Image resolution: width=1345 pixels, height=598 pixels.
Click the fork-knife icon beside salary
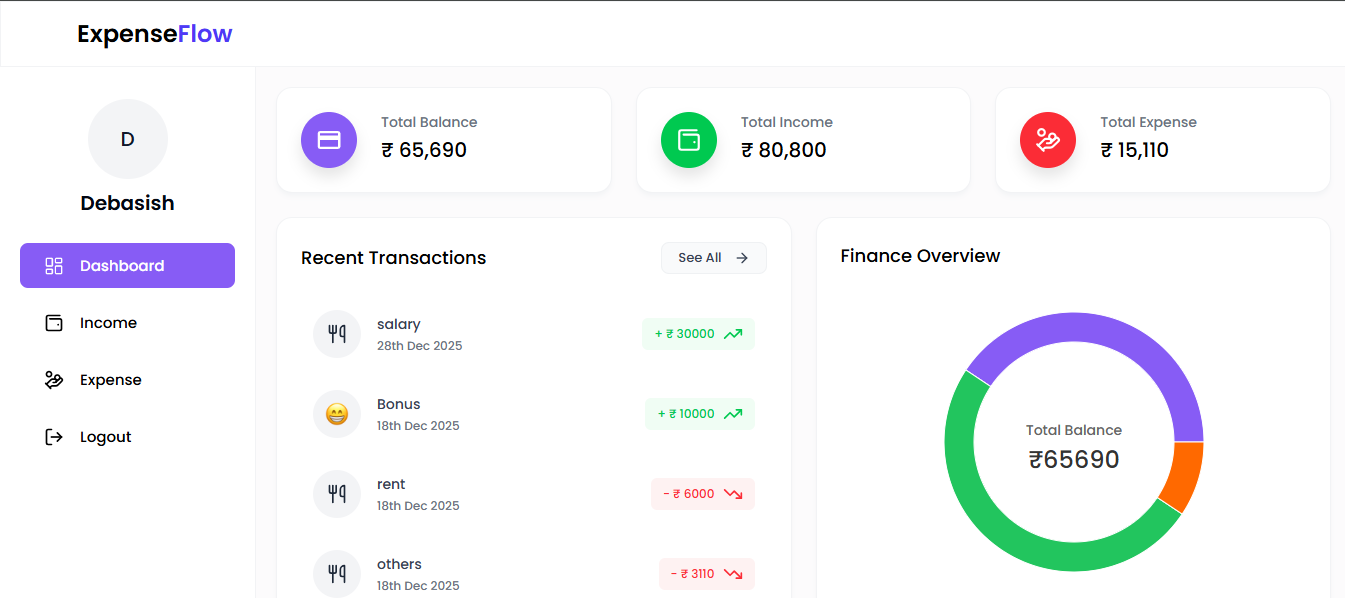(337, 334)
